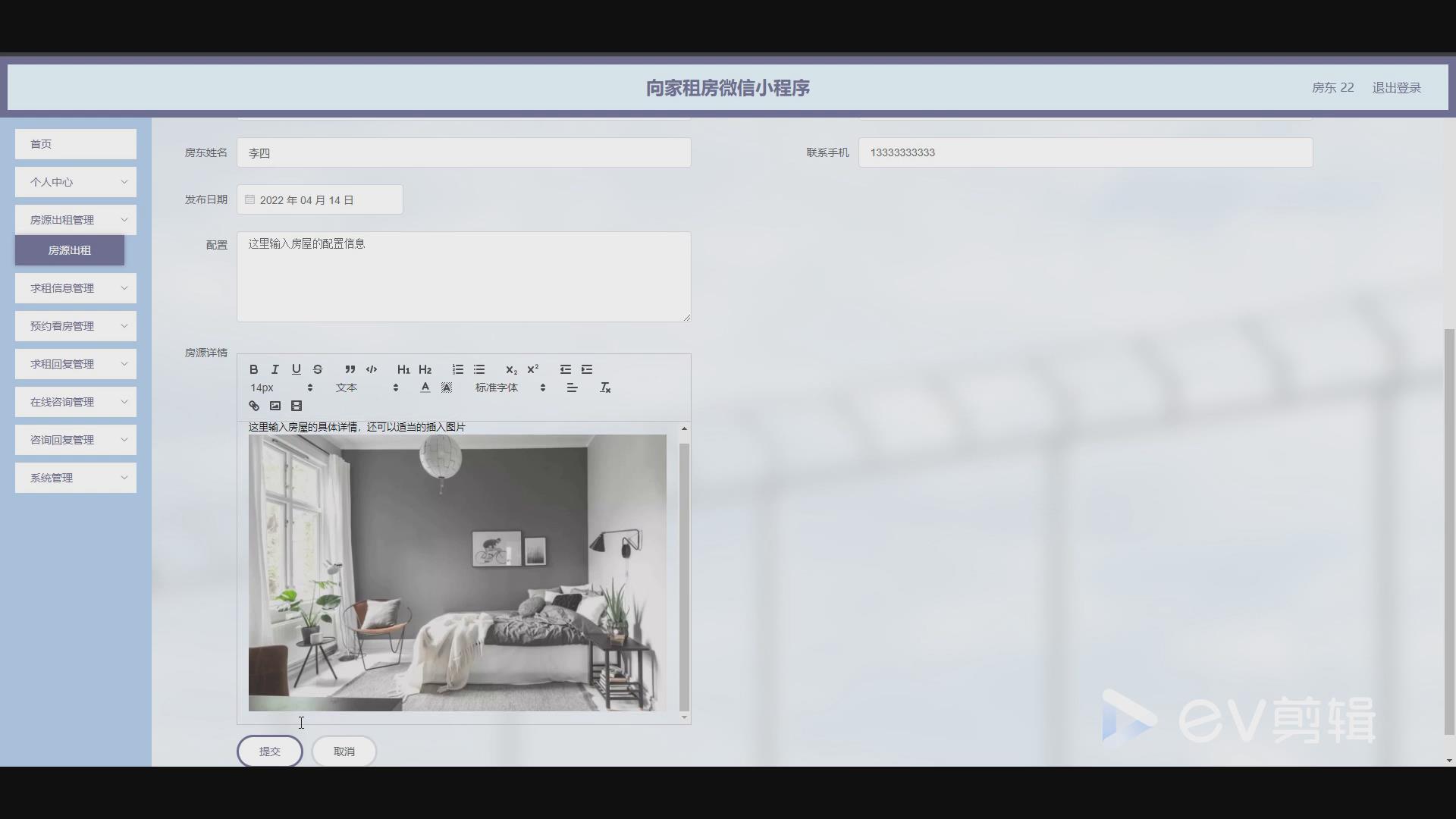1456x819 pixels.
Task: Insert a blockquote in the editor
Action: click(350, 369)
